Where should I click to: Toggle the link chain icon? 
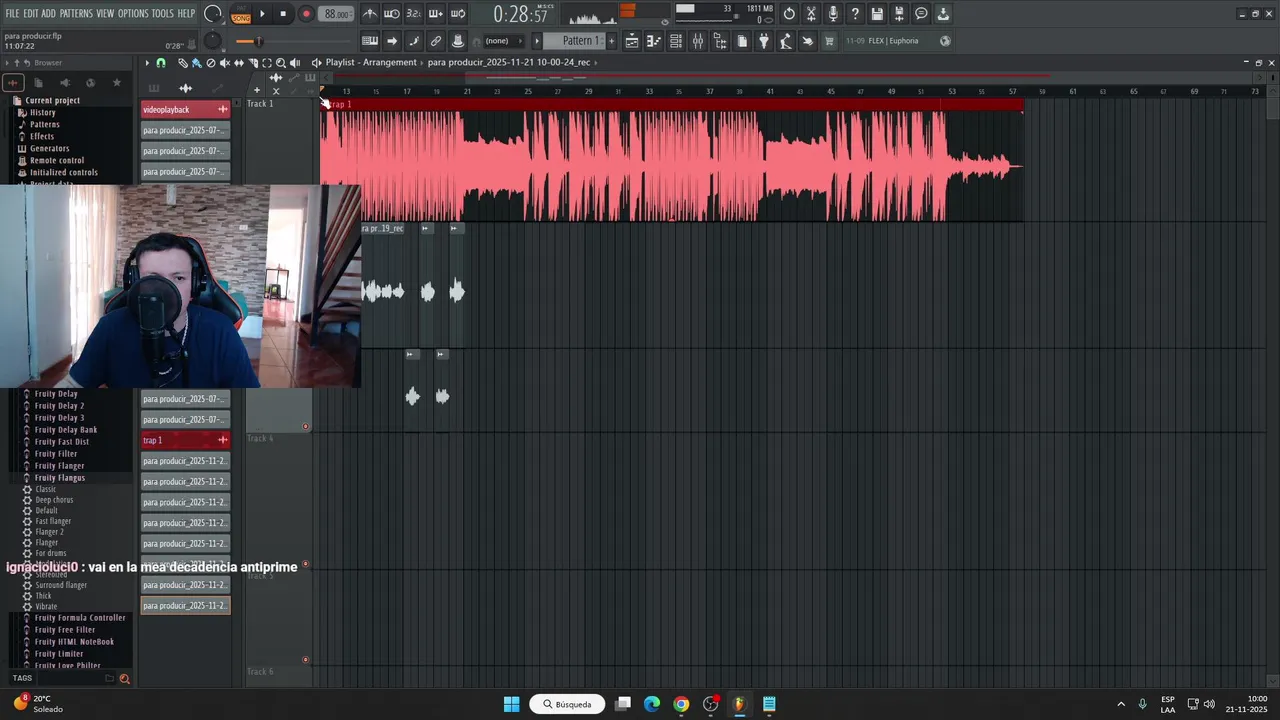tap(436, 41)
